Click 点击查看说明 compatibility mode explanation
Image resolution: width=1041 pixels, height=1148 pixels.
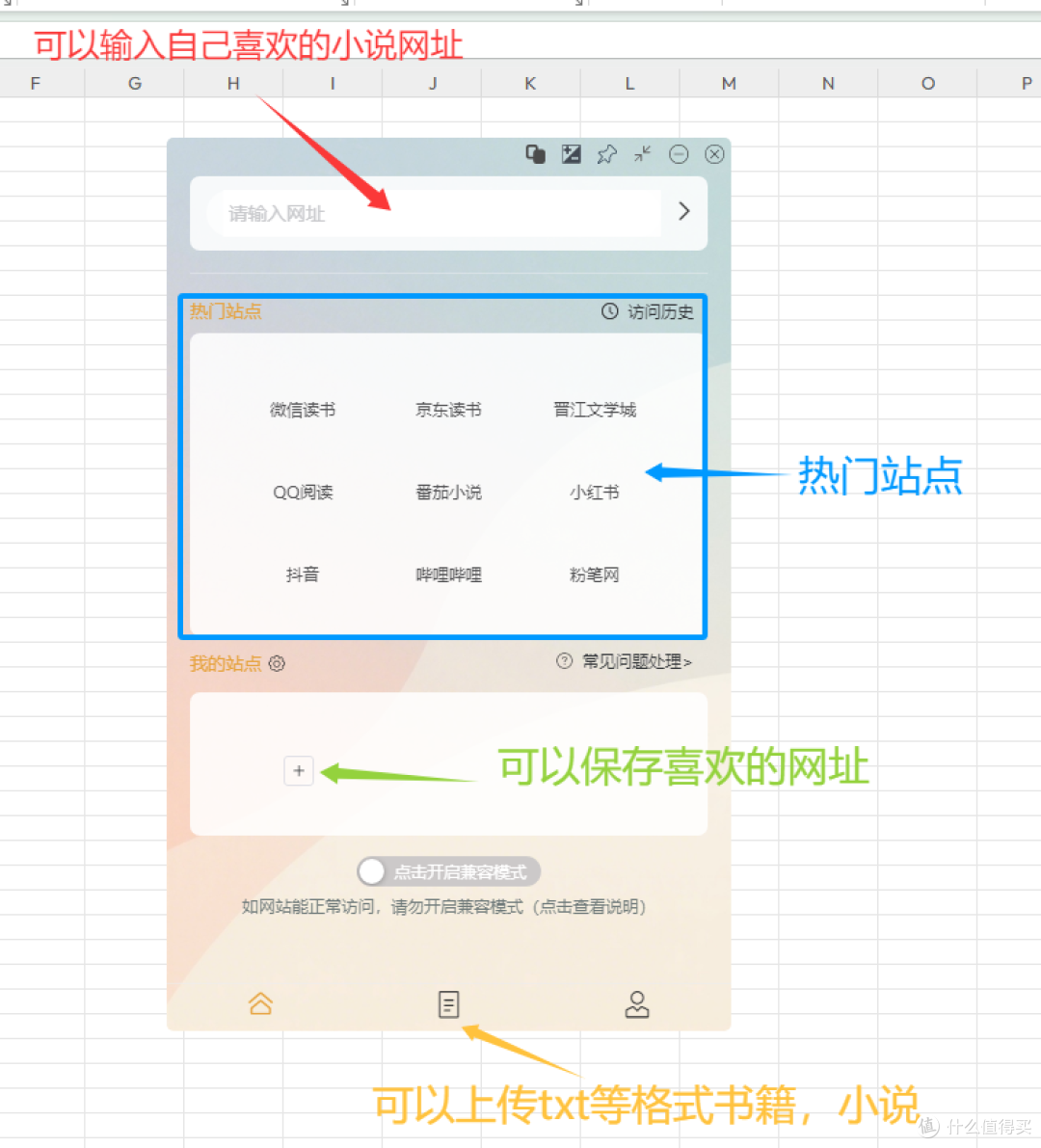[592, 907]
